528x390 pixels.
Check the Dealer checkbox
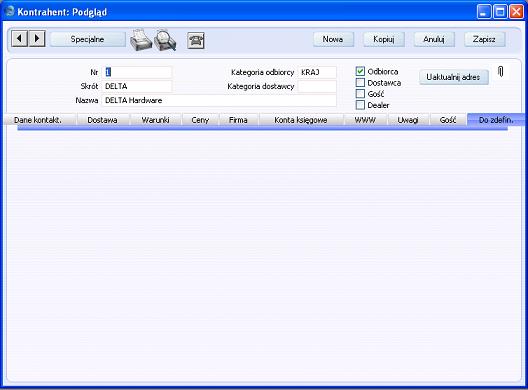click(x=360, y=105)
